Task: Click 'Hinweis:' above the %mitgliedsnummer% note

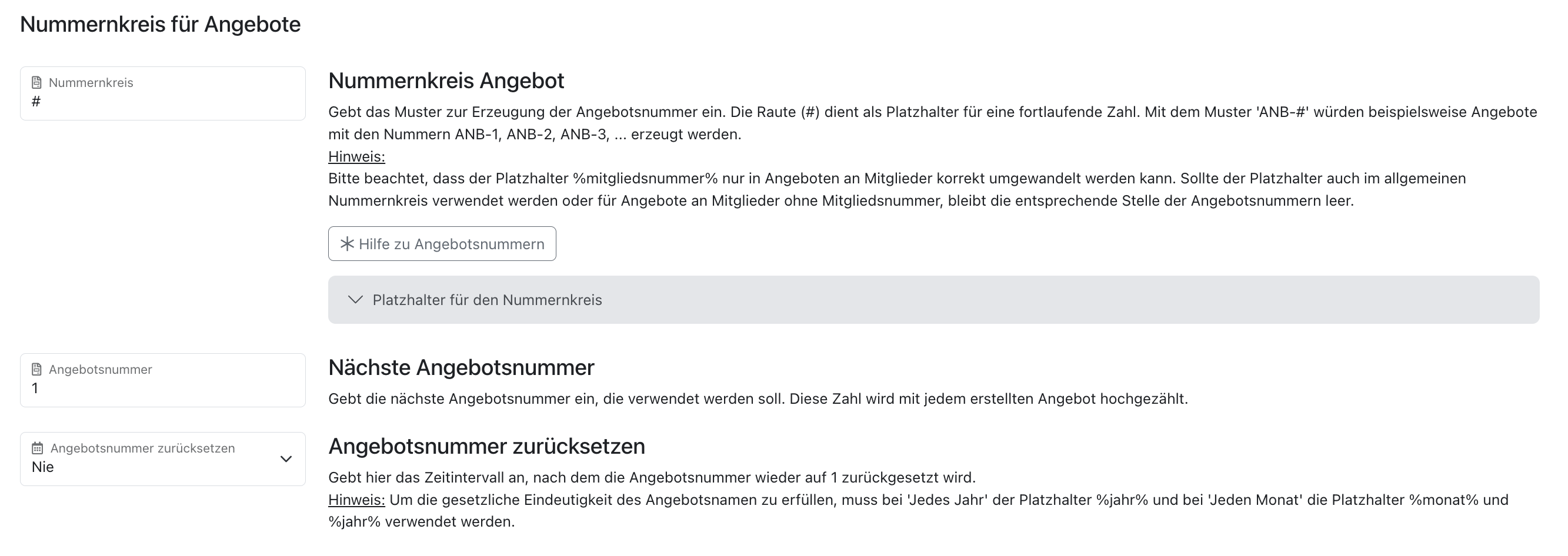Action: (x=356, y=156)
